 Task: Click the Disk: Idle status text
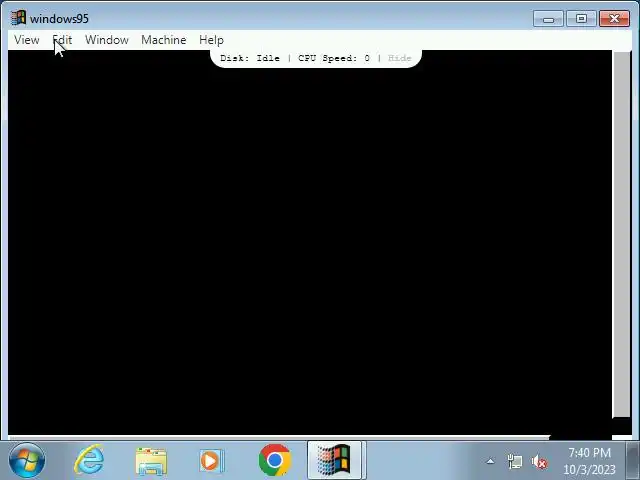click(250, 58)
